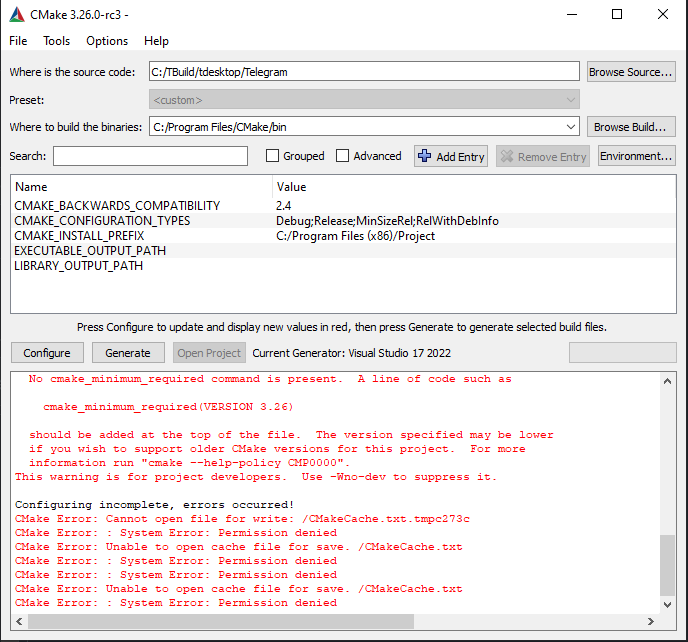Minimize the CMake window
The width and height of the screenshot is (688, 642).
[572, 14]
